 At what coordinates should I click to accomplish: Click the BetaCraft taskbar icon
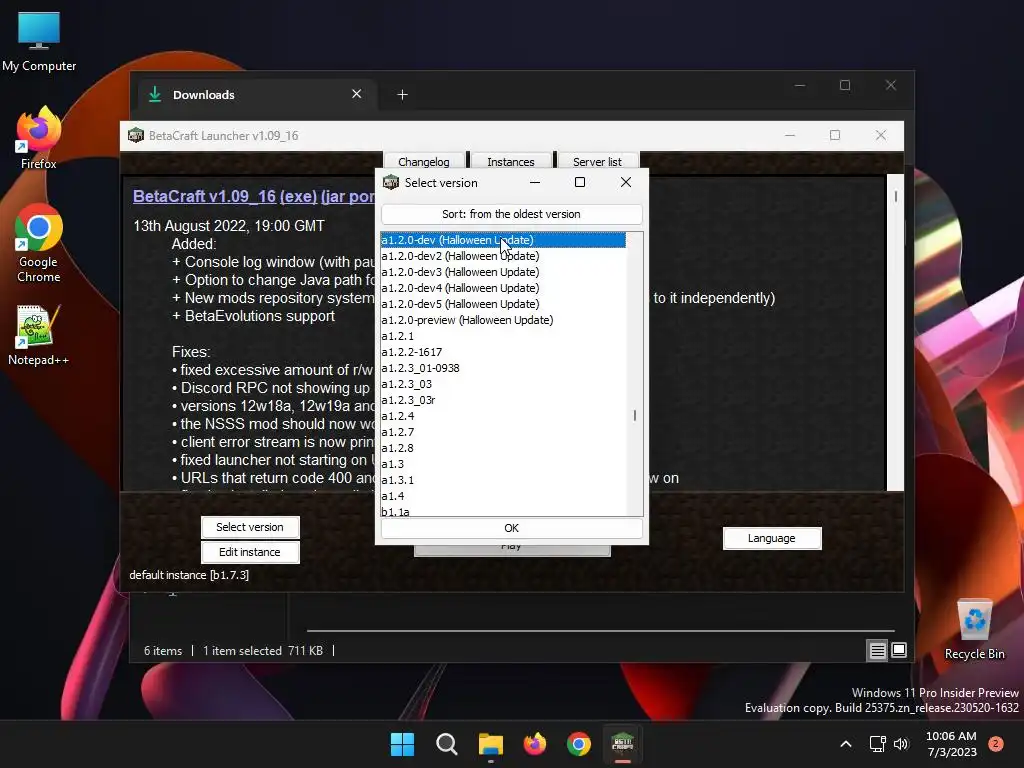[622, 744]
